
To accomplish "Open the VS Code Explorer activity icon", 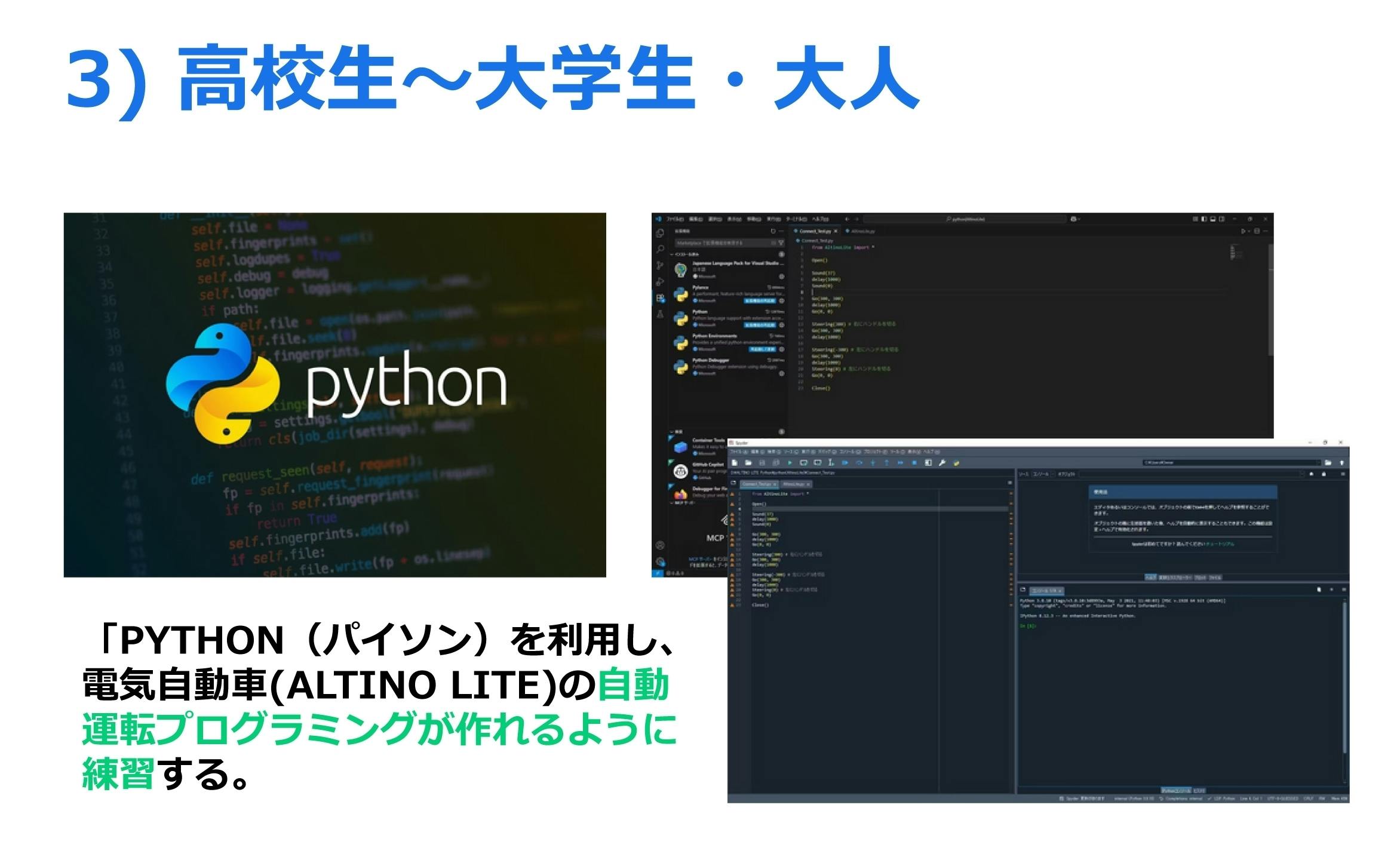I will click(x=660, y=233).
